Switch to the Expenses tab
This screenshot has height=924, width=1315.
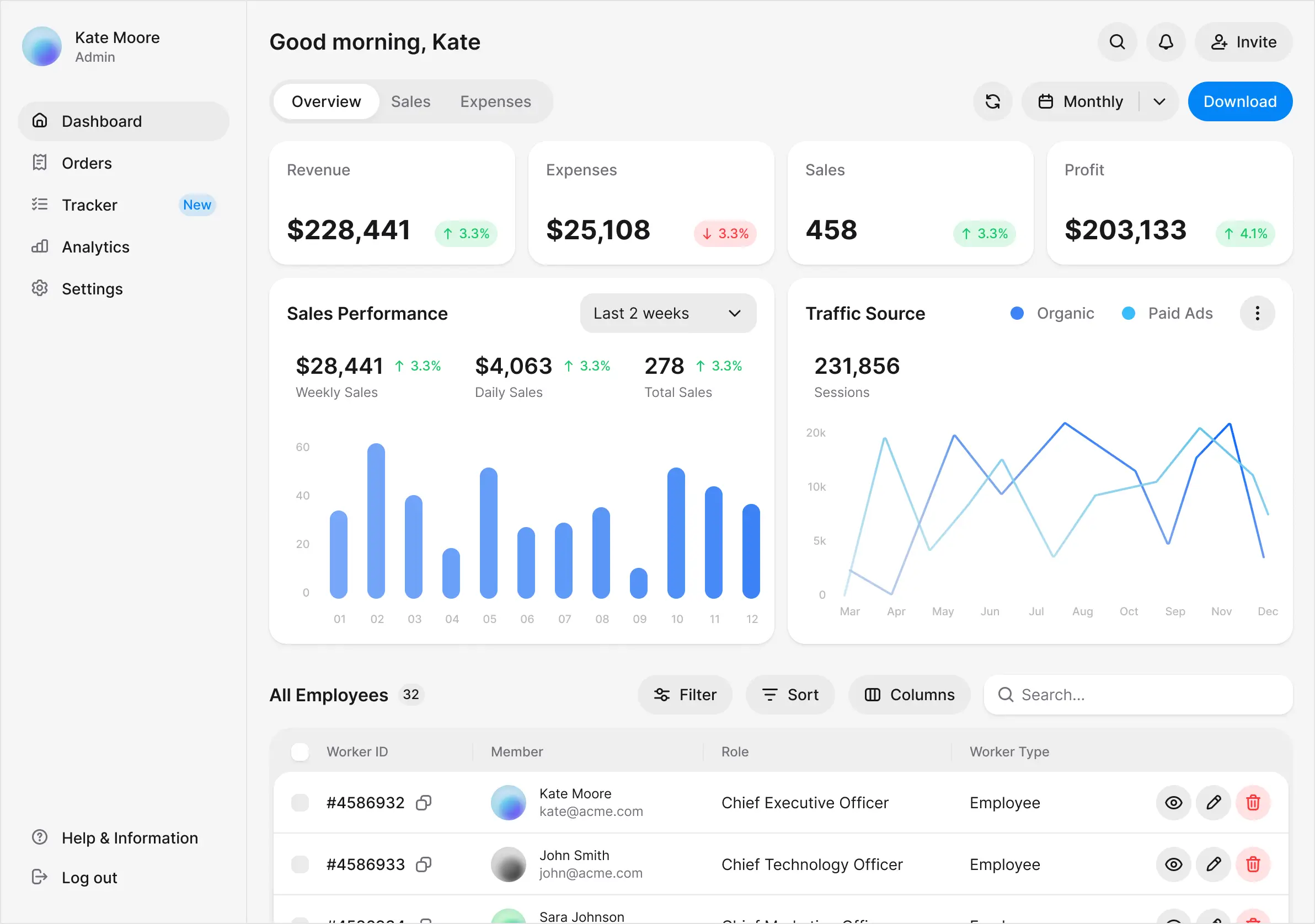tap(495, 101)
